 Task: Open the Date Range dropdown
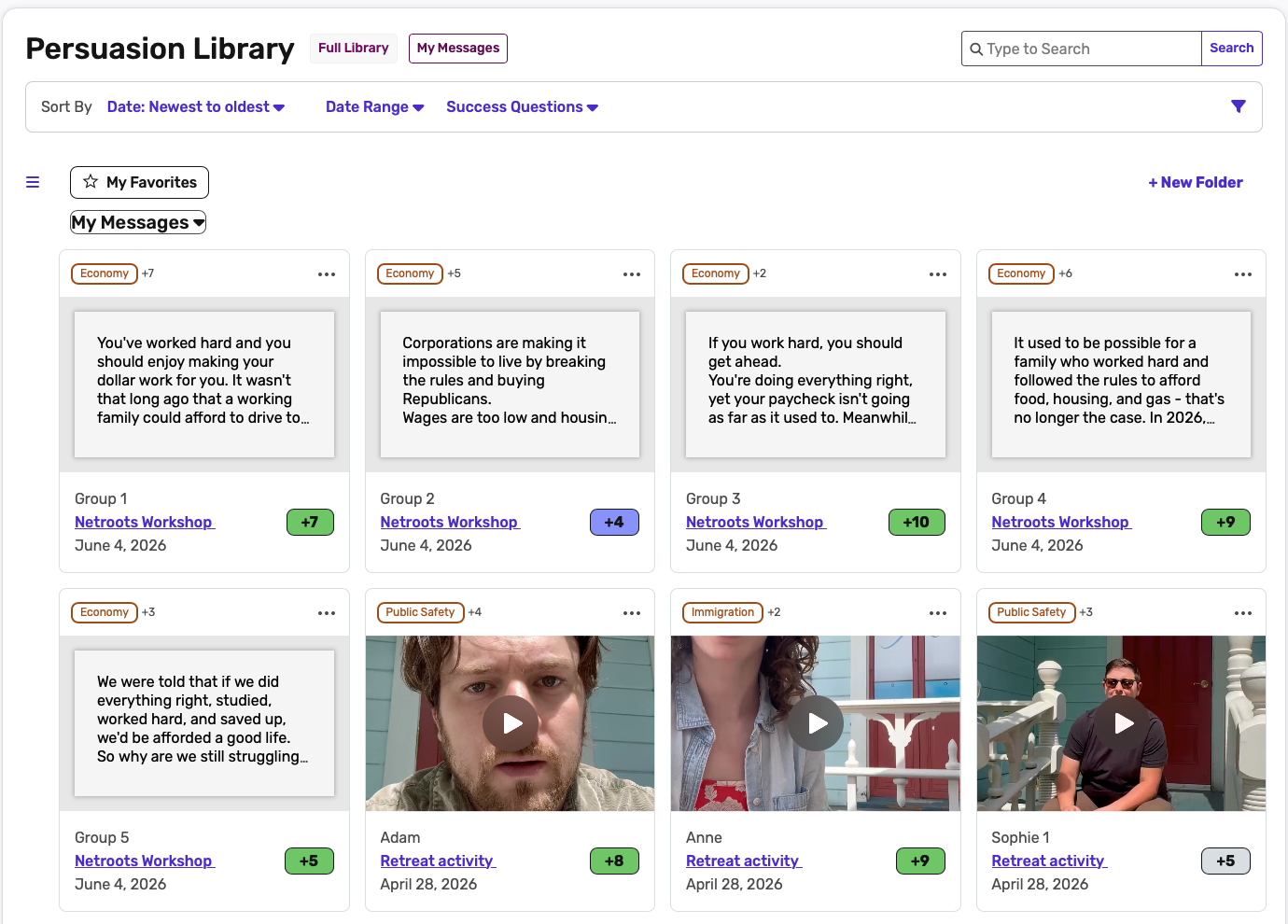[x=375, y=107]
